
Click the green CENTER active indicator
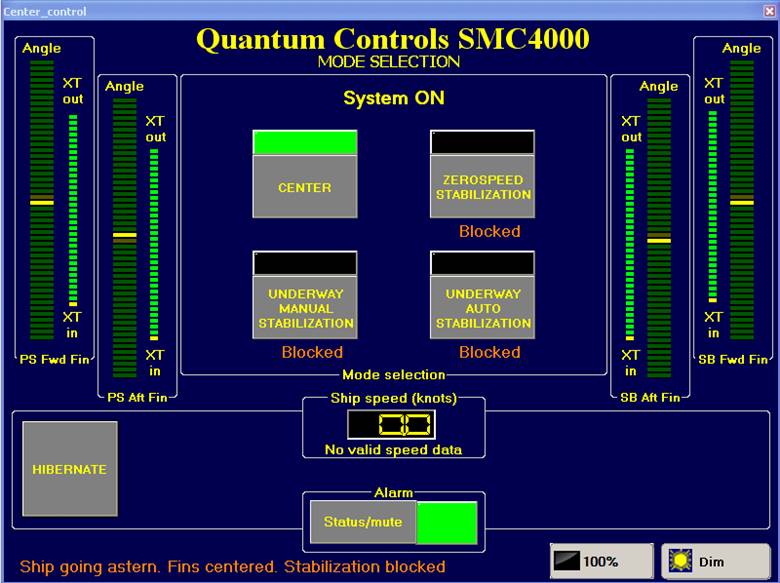305,143
